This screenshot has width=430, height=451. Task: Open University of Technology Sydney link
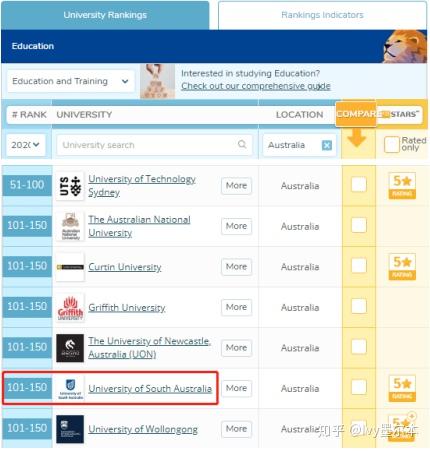coord(142,185)
